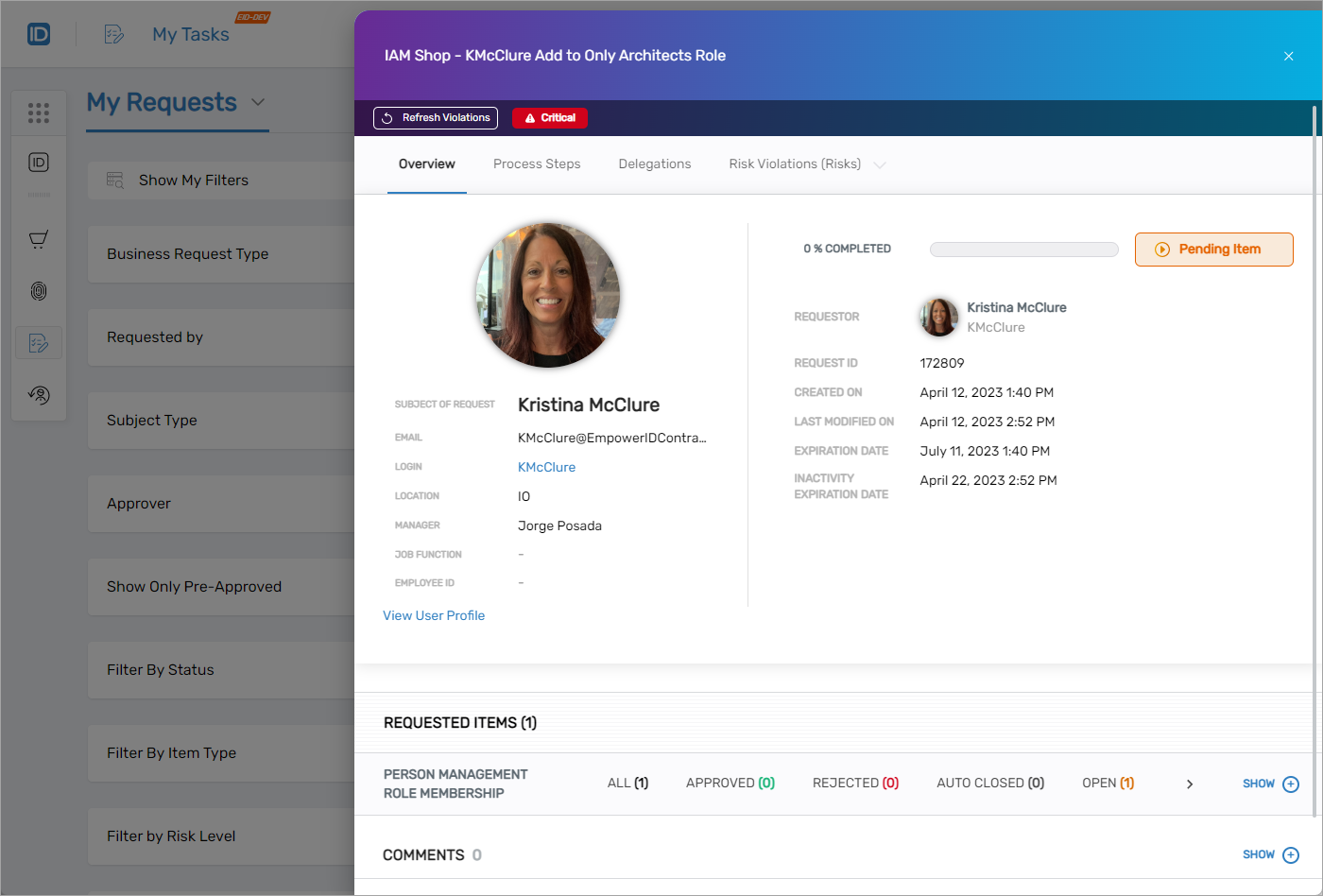Screen dimensions: 1323x896
Task: Click the red Critical risk badge
Action: (x=549, y=117)
